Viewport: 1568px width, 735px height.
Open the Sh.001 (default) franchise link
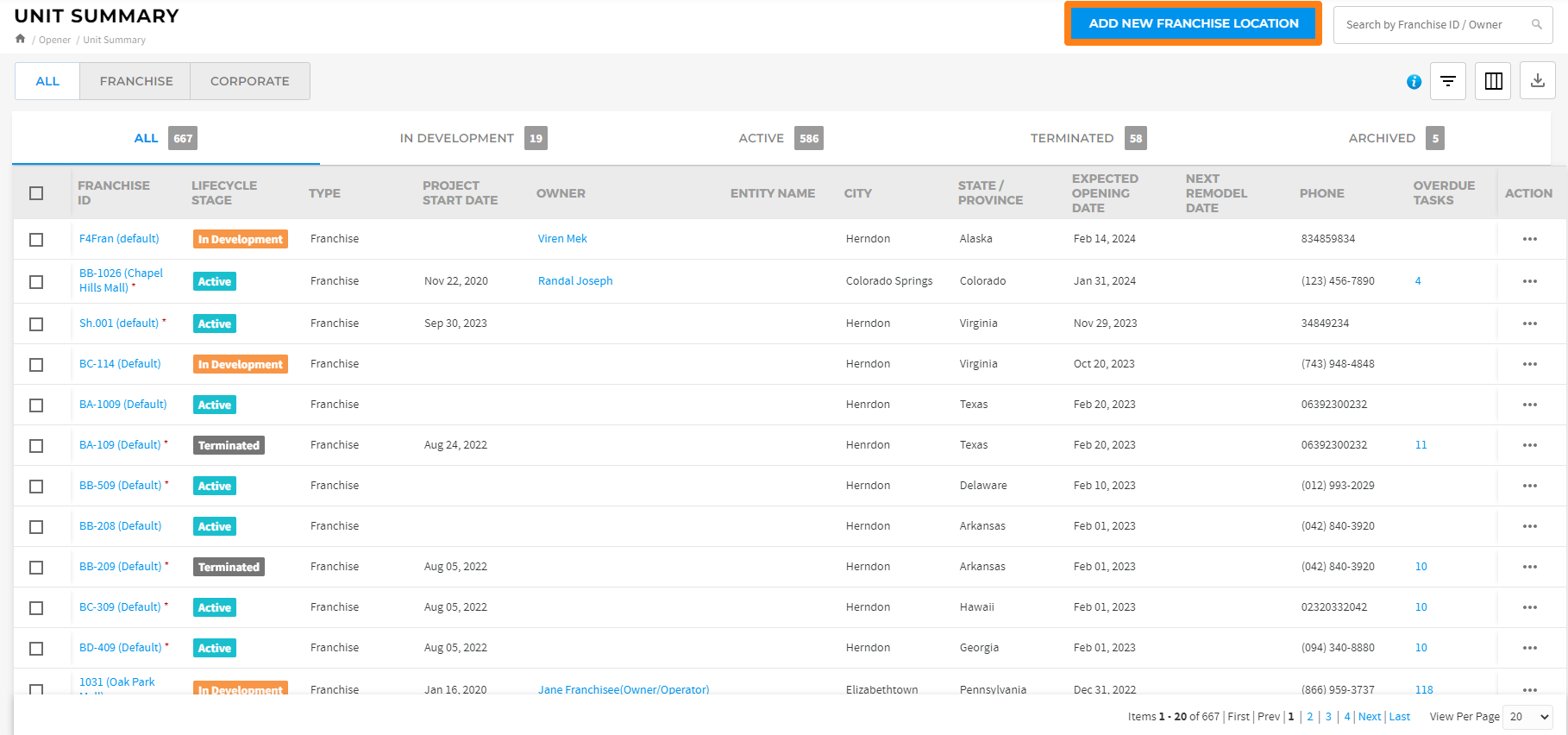pyautogui.click(x=119, y=324)
